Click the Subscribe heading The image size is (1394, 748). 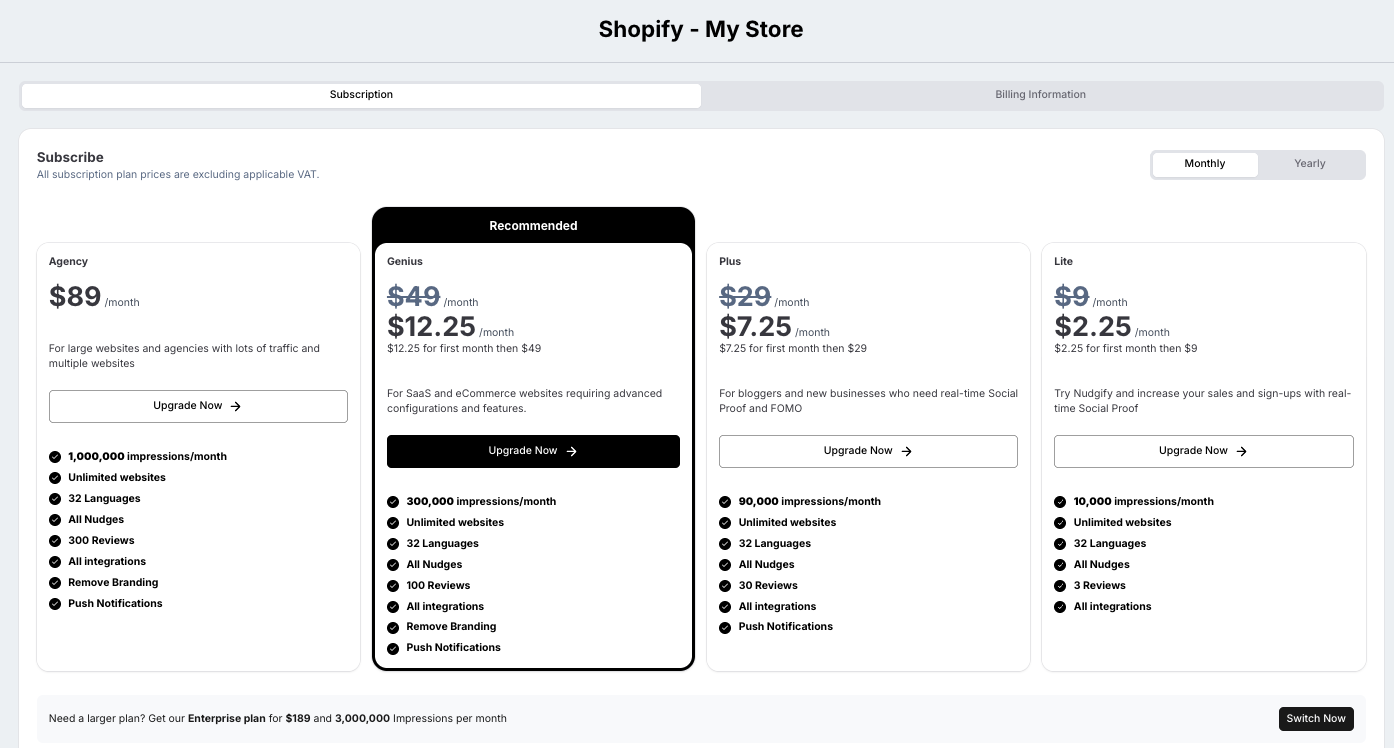70,157
